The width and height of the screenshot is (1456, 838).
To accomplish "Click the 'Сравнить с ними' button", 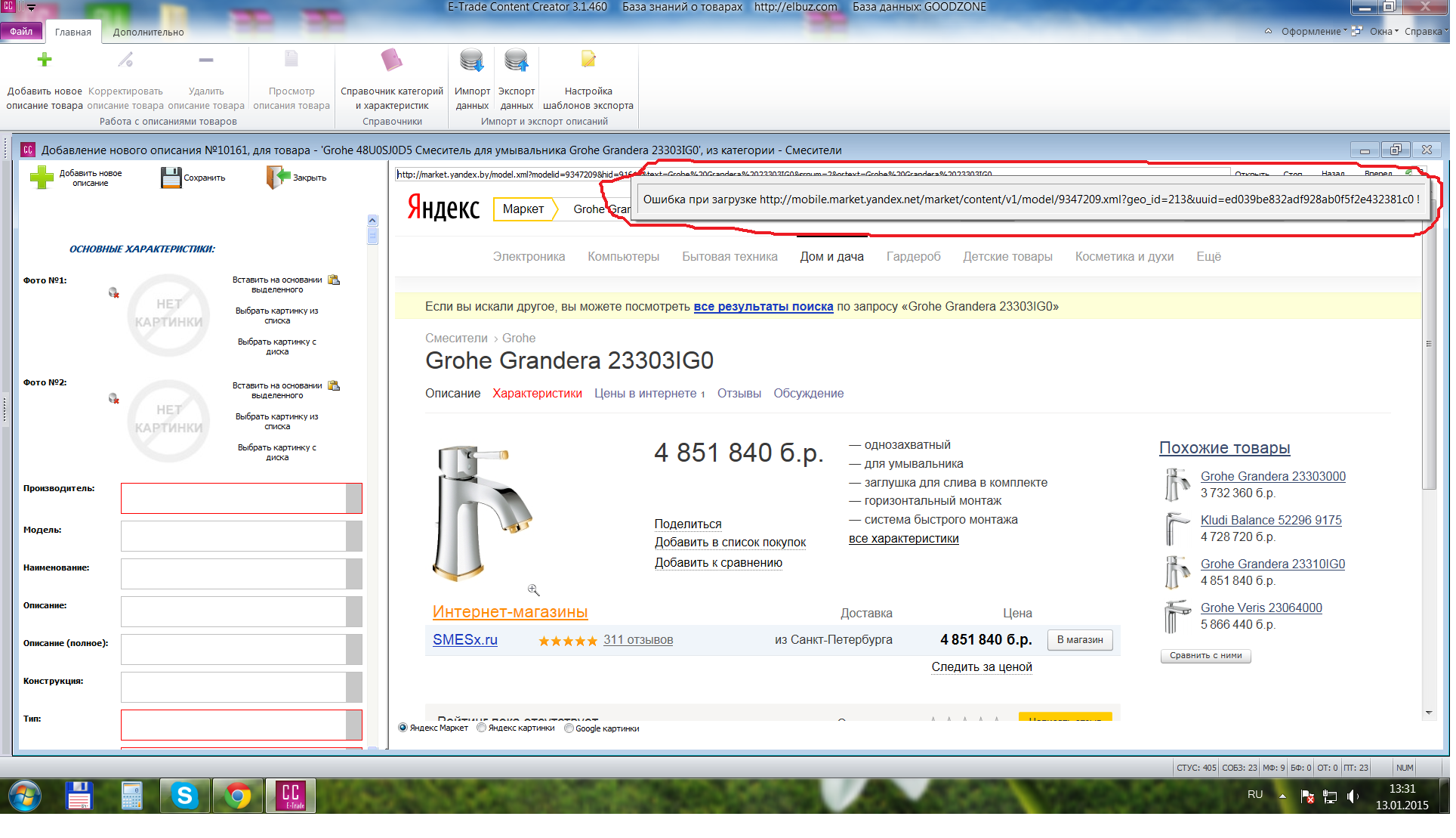I will [x=1205, y=655].
